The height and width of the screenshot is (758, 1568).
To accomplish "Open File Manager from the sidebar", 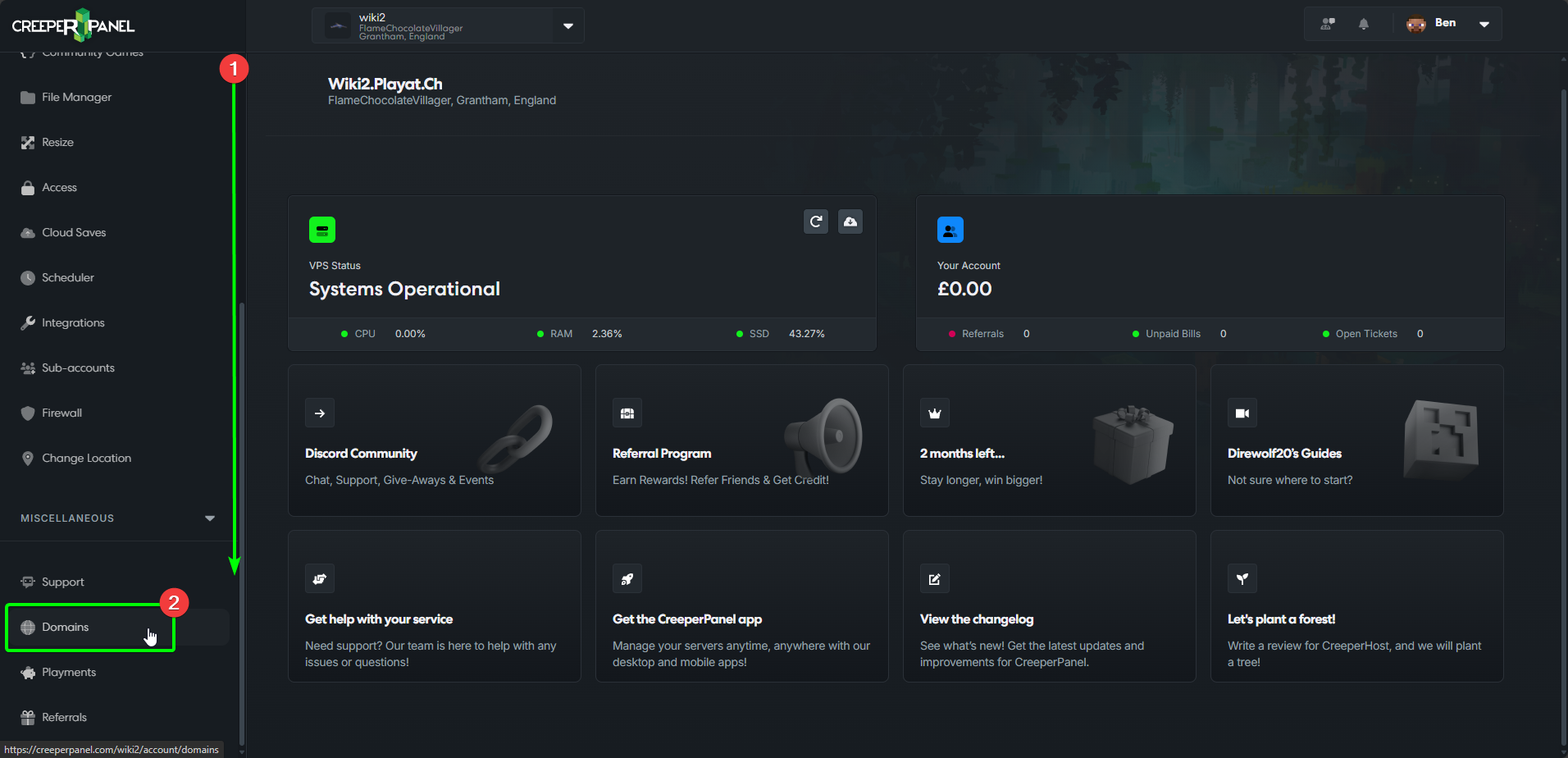I will click(x=76, y=97).
